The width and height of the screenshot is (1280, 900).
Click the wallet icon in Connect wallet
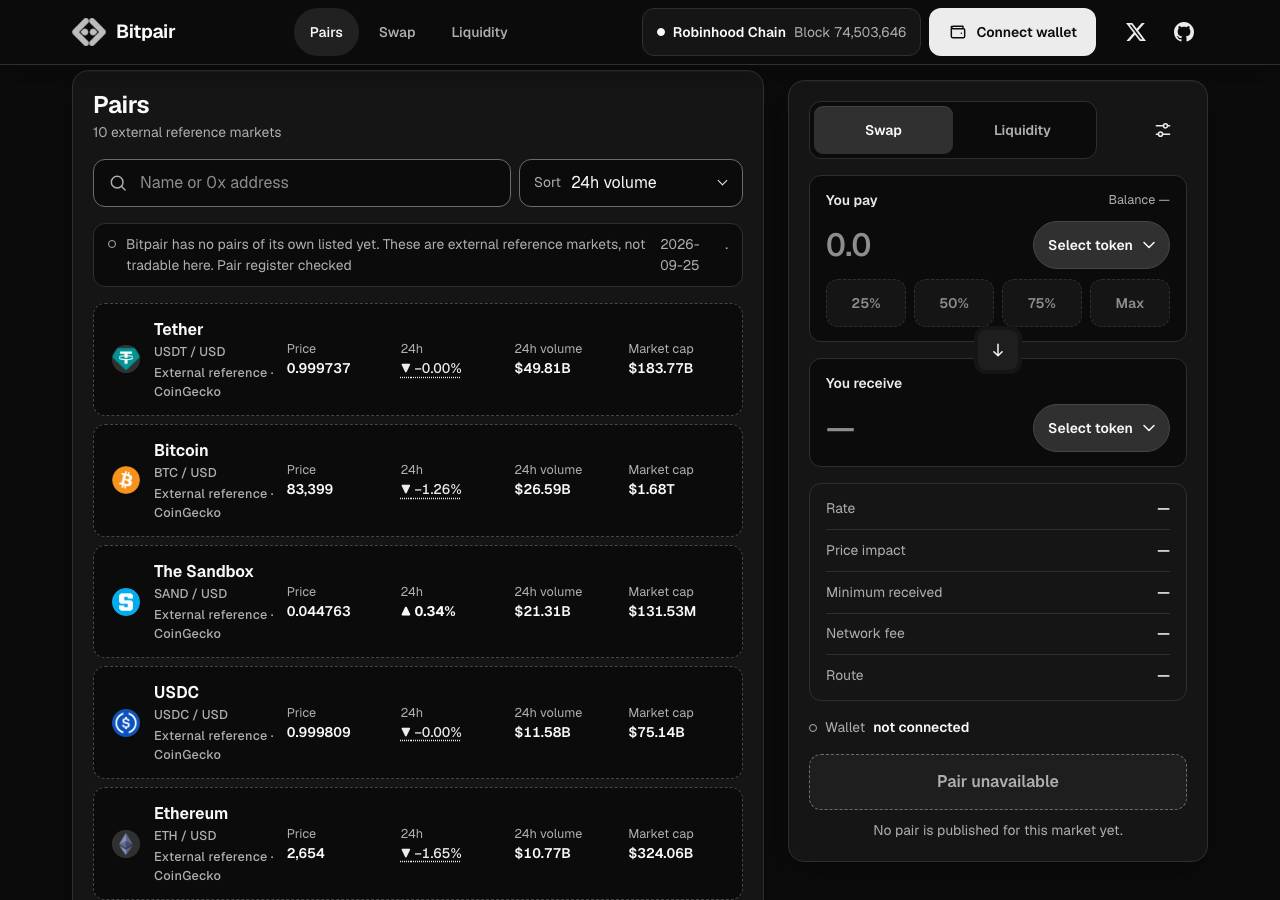click(957, 32)
